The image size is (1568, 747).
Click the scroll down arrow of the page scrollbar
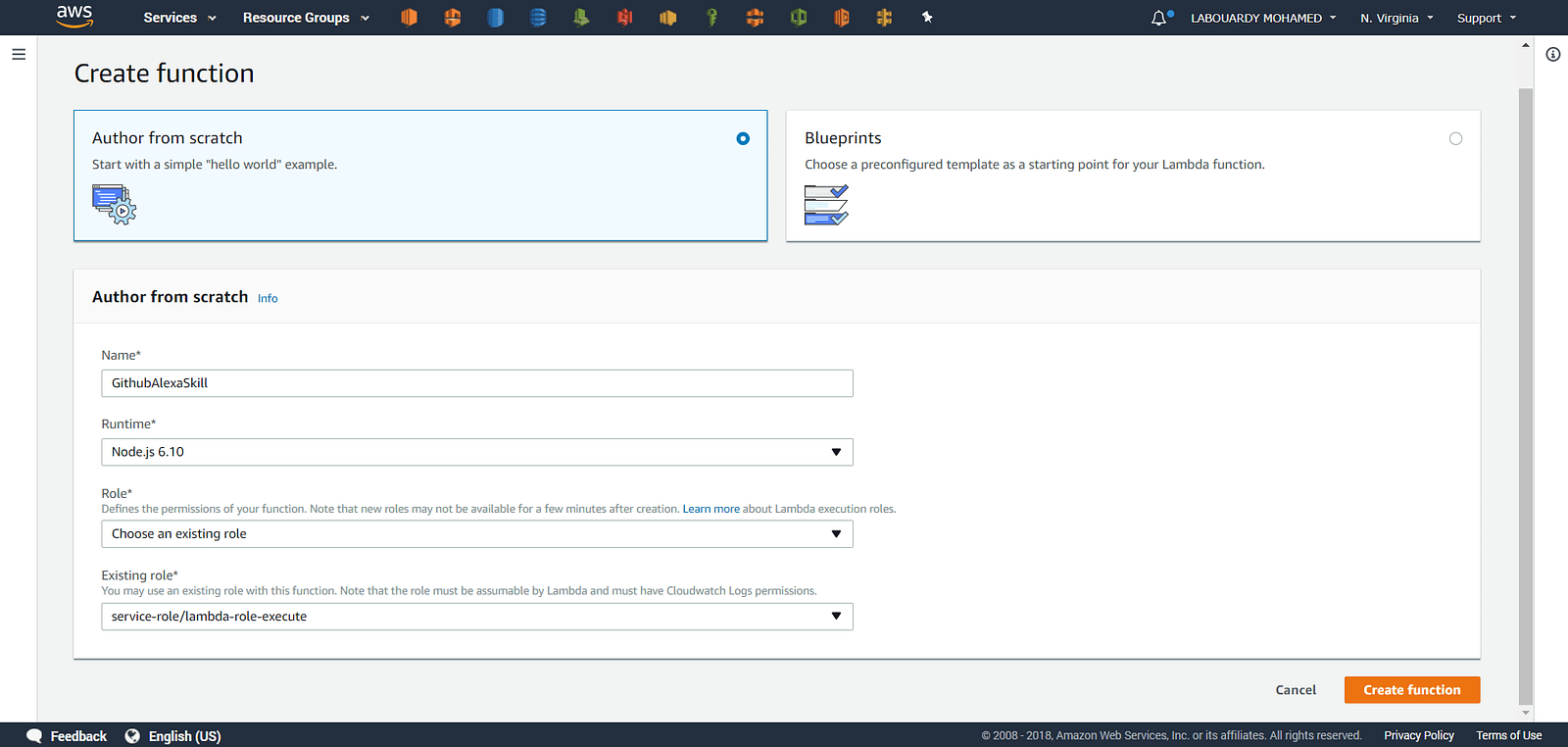point(1525,713)
